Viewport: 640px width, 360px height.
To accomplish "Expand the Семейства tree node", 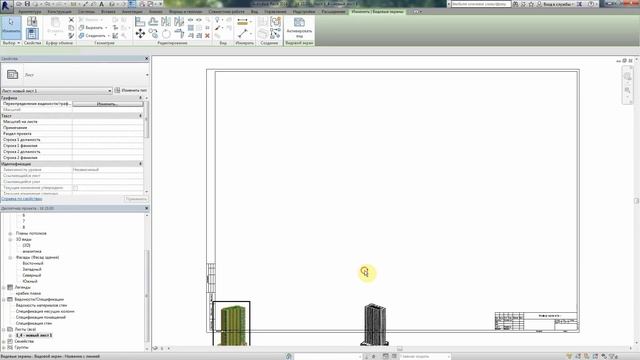I will 4,341.
